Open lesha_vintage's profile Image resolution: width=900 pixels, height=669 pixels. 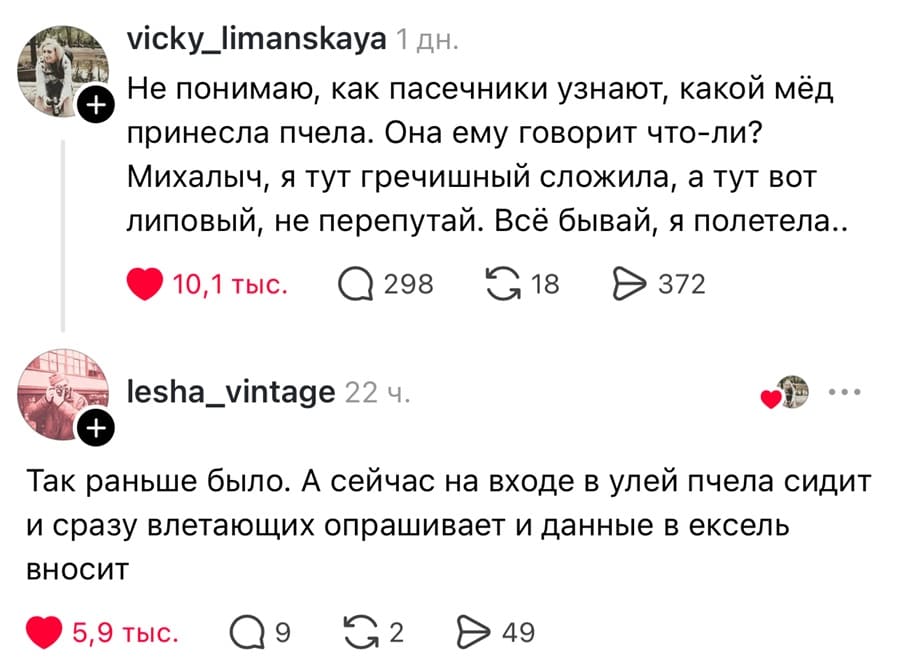pyautogui.click(x=228, y=393)
